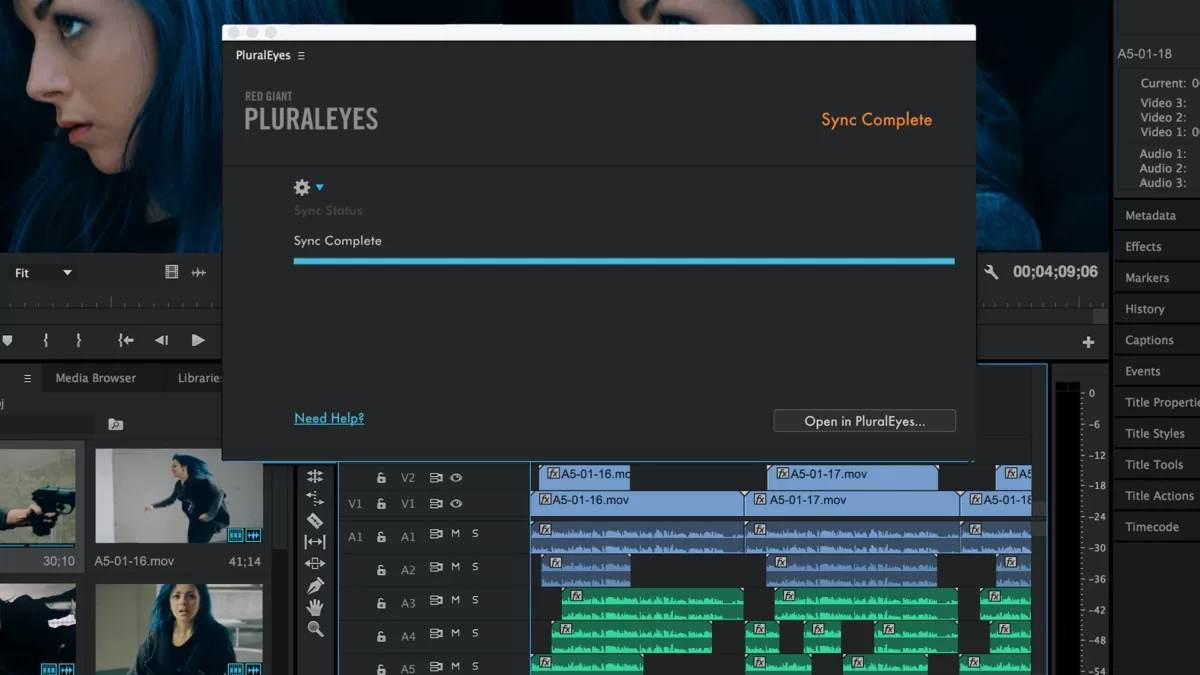
Task: Switch to the Libraries tab
Action: tap(199, 378)
